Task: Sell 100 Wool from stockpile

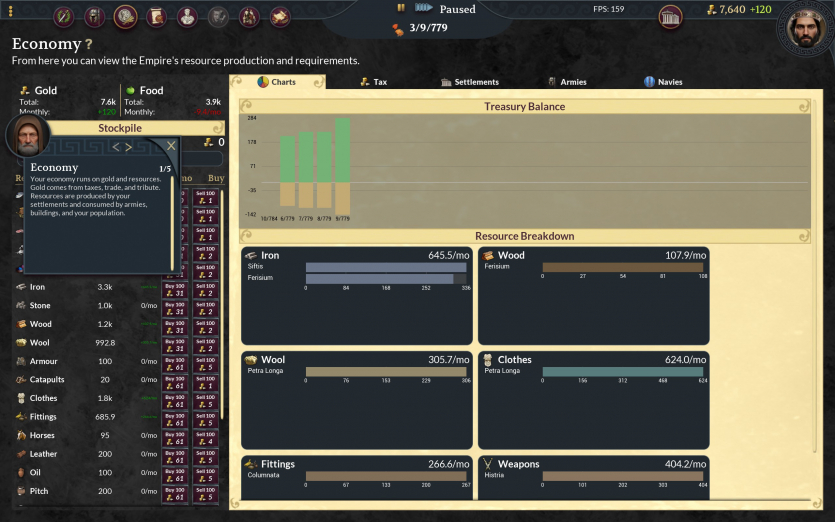Action: (205, 343)
